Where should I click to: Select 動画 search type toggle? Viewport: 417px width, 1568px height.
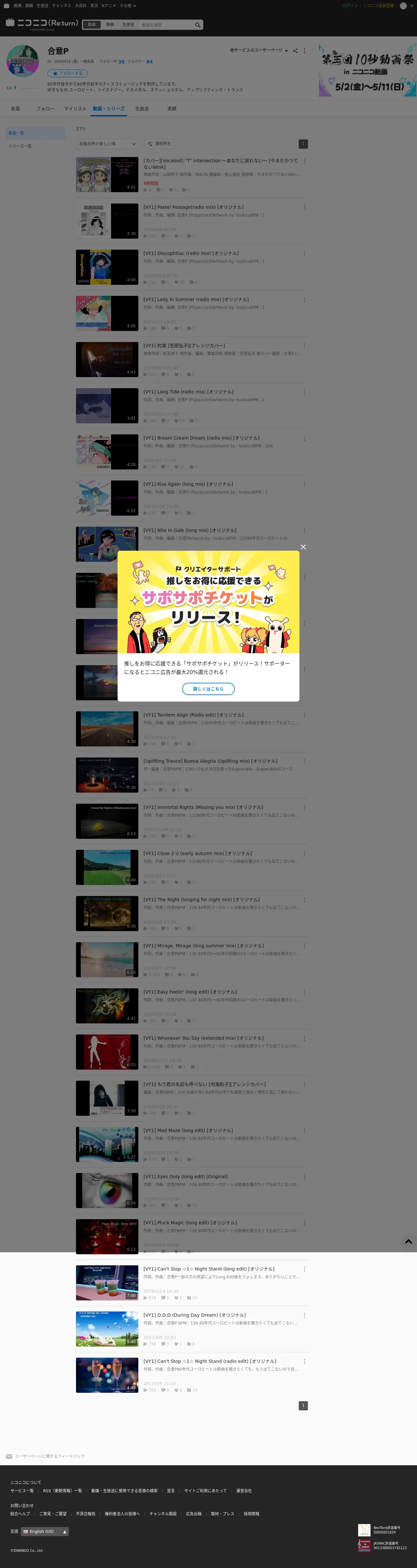(92, 25)
